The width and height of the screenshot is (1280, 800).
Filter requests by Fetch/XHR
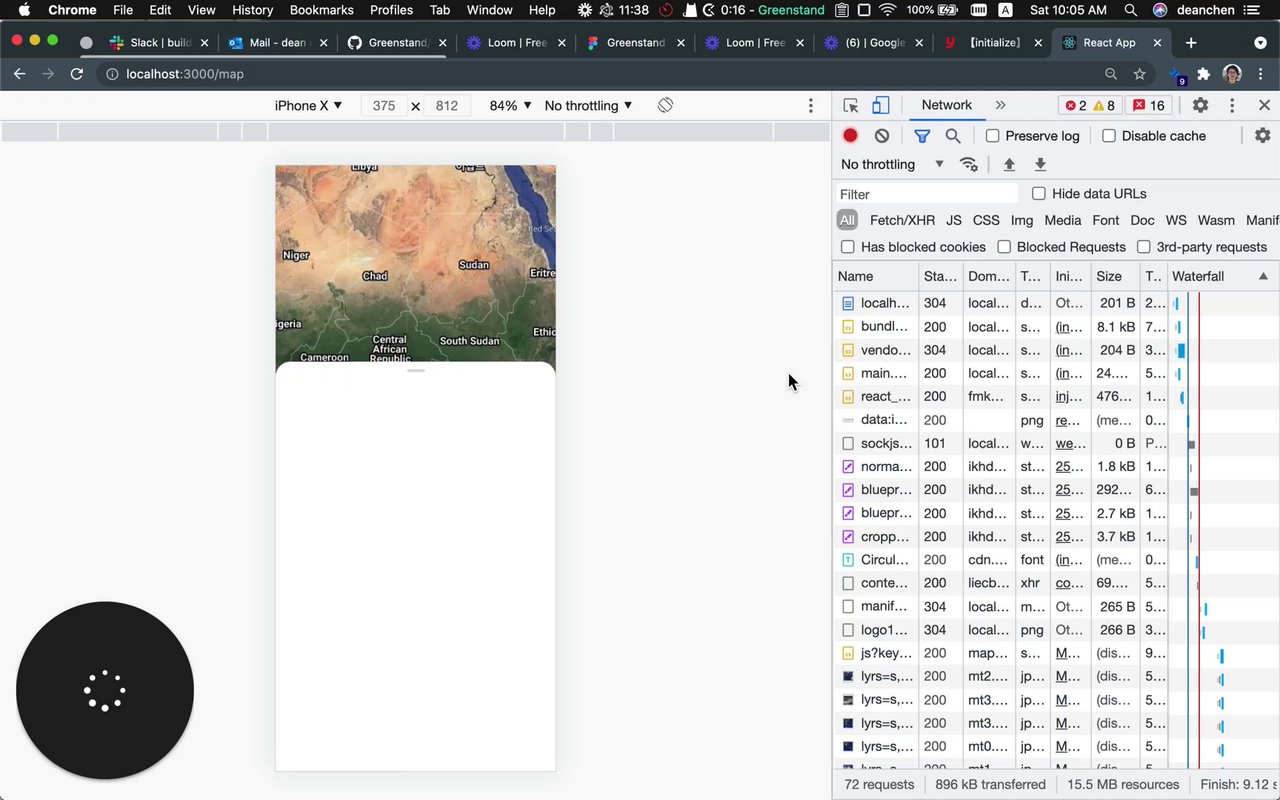pyautogui.click(x=902, y=220)
